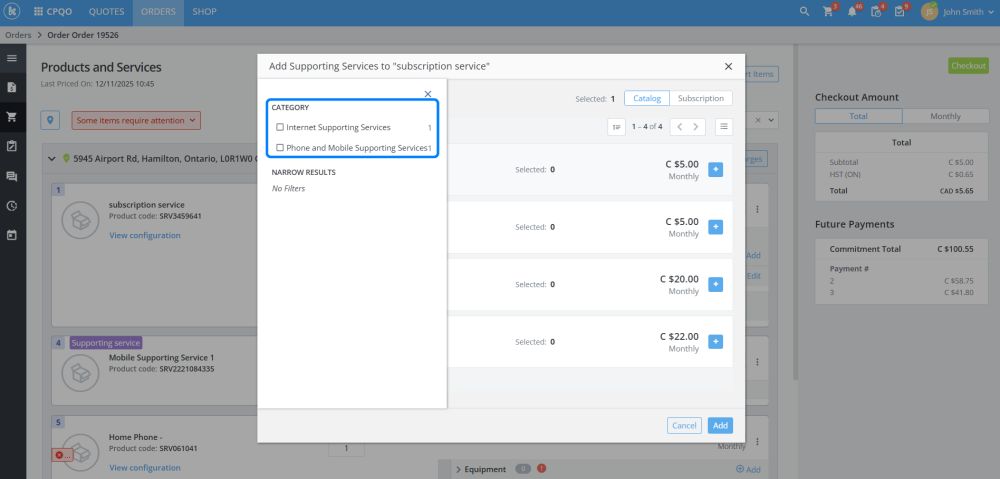Image resolution: width=1000 pixels, height=479 pixels.
Task: Close the Add Supporting Services dialog
Action: [x=728, y=66]
